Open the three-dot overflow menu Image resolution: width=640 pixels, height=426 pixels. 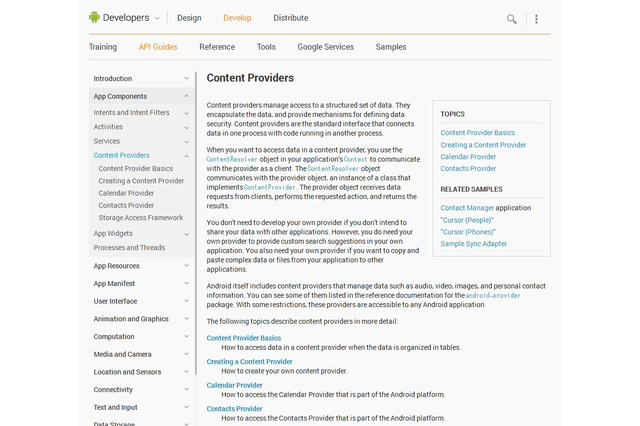coord(536,18)
